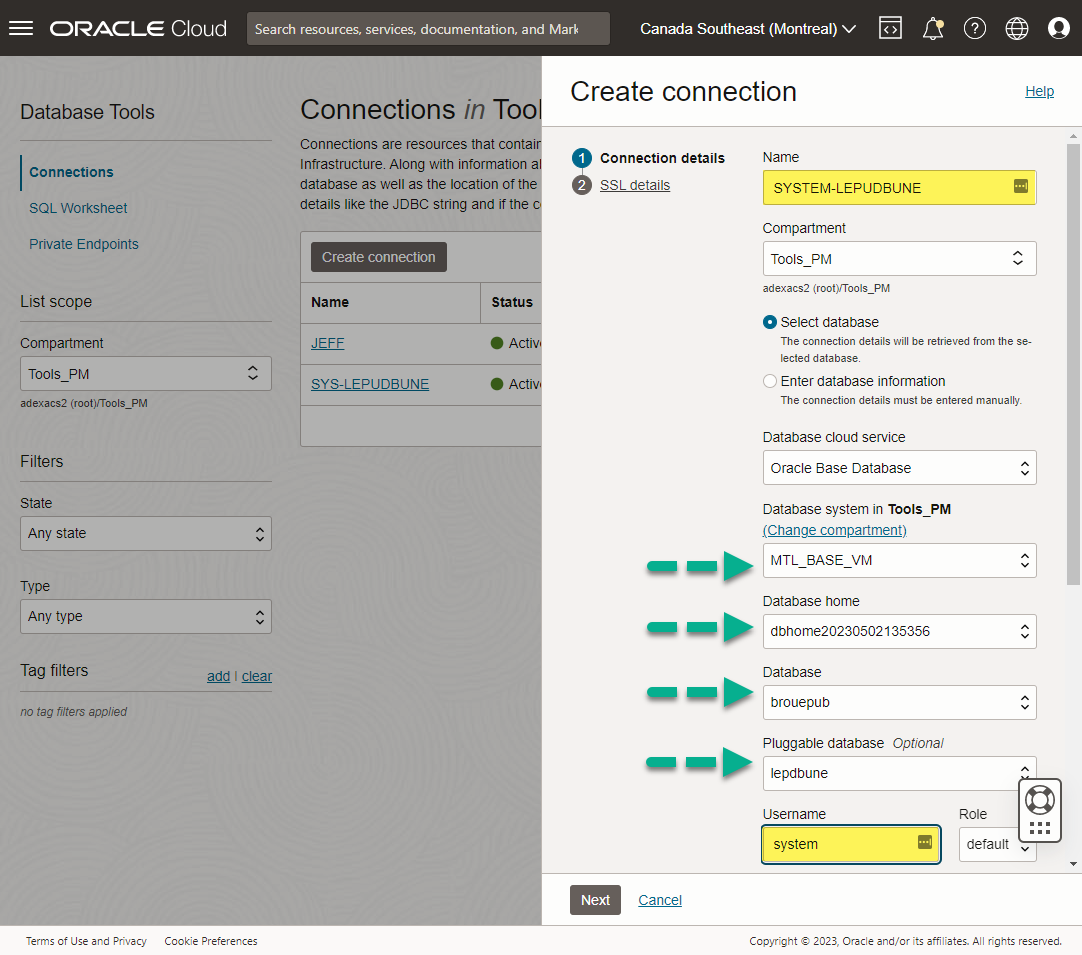Open the user profile menu
1082x955 pixels.
click(1059, 28)
